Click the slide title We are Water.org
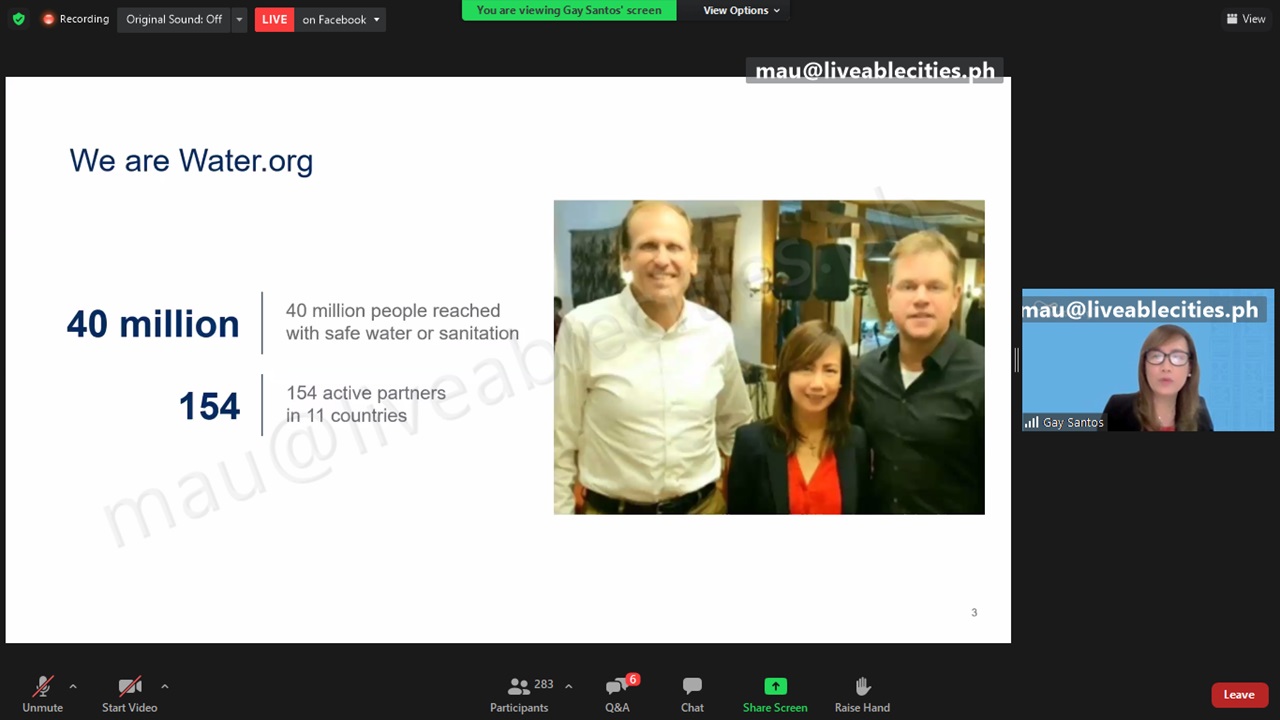 click(x=191, y=161)
